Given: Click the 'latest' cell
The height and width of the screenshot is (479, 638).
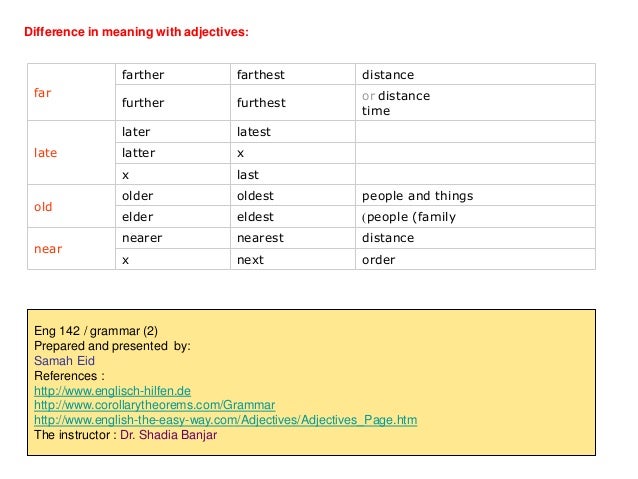Looking at the screenshot, I should coord(293,132).
